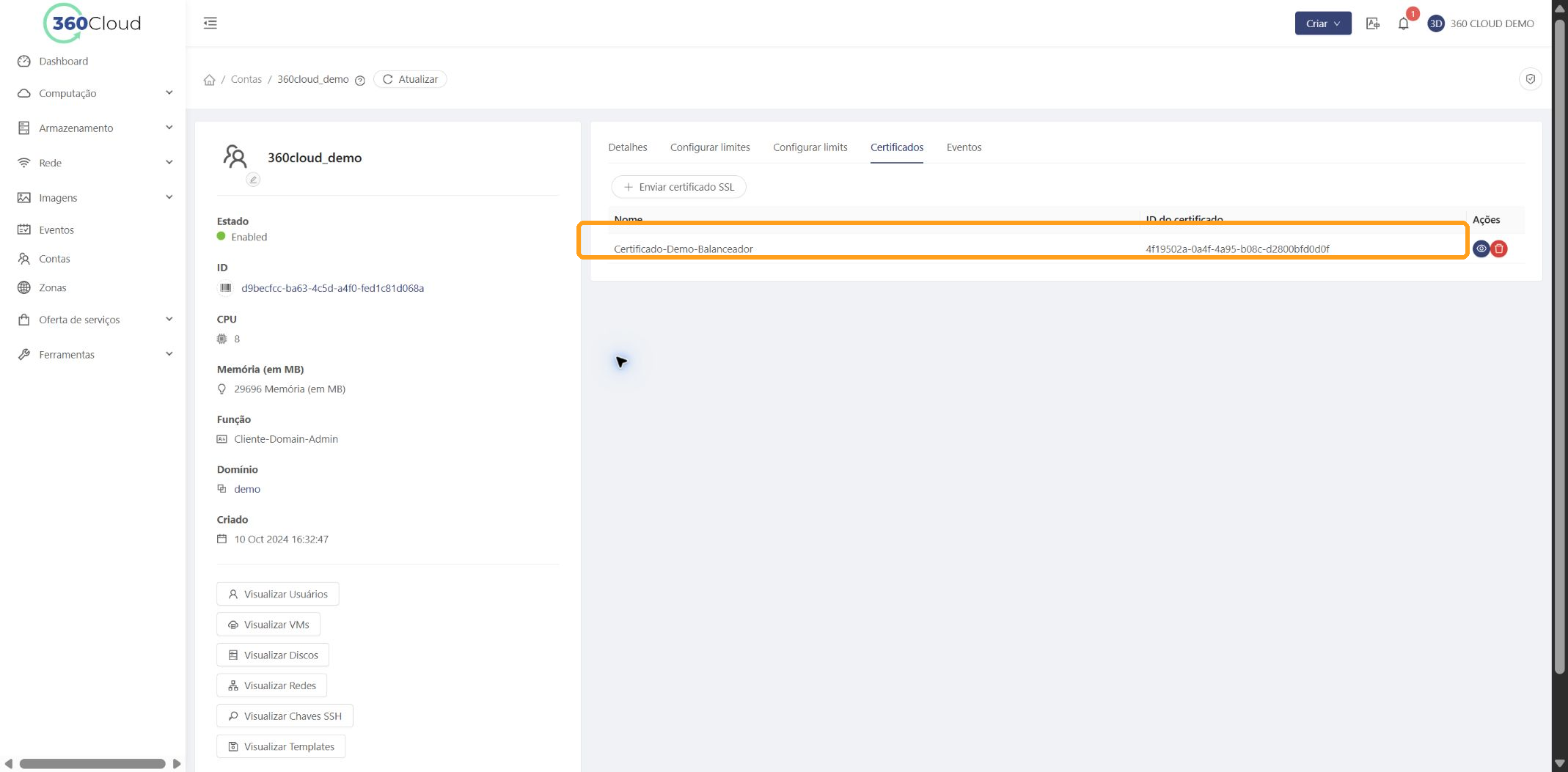Viewport: 1568px width, 772px height.
Task: Edit the account avatar pencil icon
Action: point(253,180)
